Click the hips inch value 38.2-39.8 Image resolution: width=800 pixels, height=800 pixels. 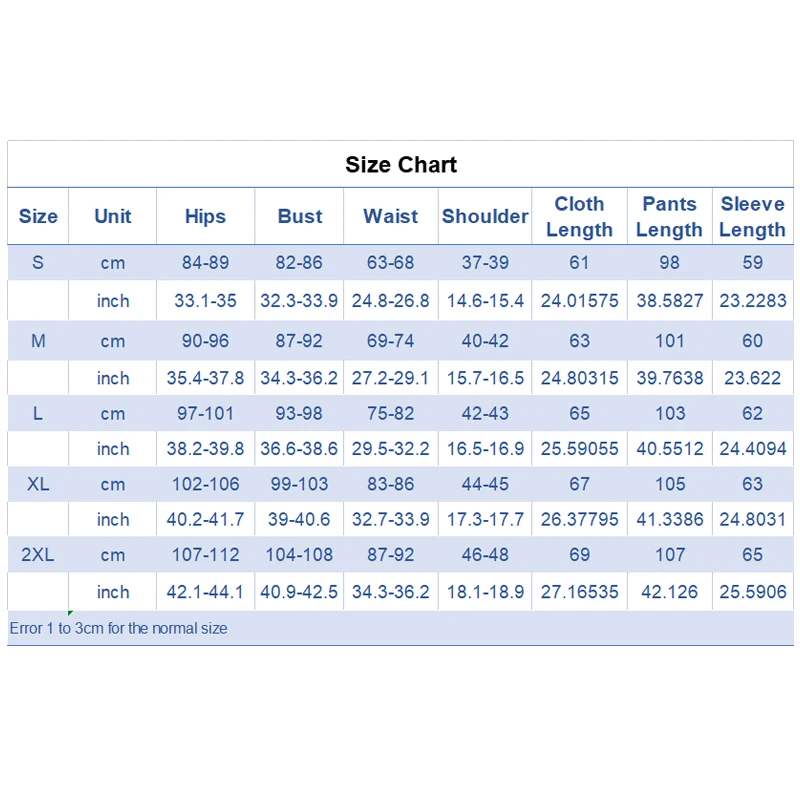coord(205,449)
